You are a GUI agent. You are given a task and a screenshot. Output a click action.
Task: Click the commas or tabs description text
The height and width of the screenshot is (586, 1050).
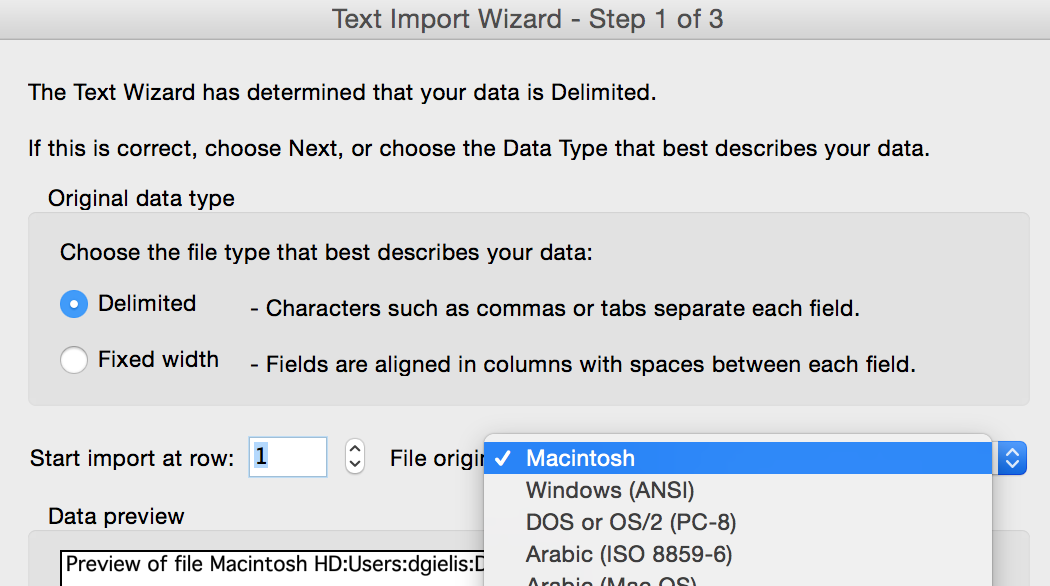click(x=562, y=309)
